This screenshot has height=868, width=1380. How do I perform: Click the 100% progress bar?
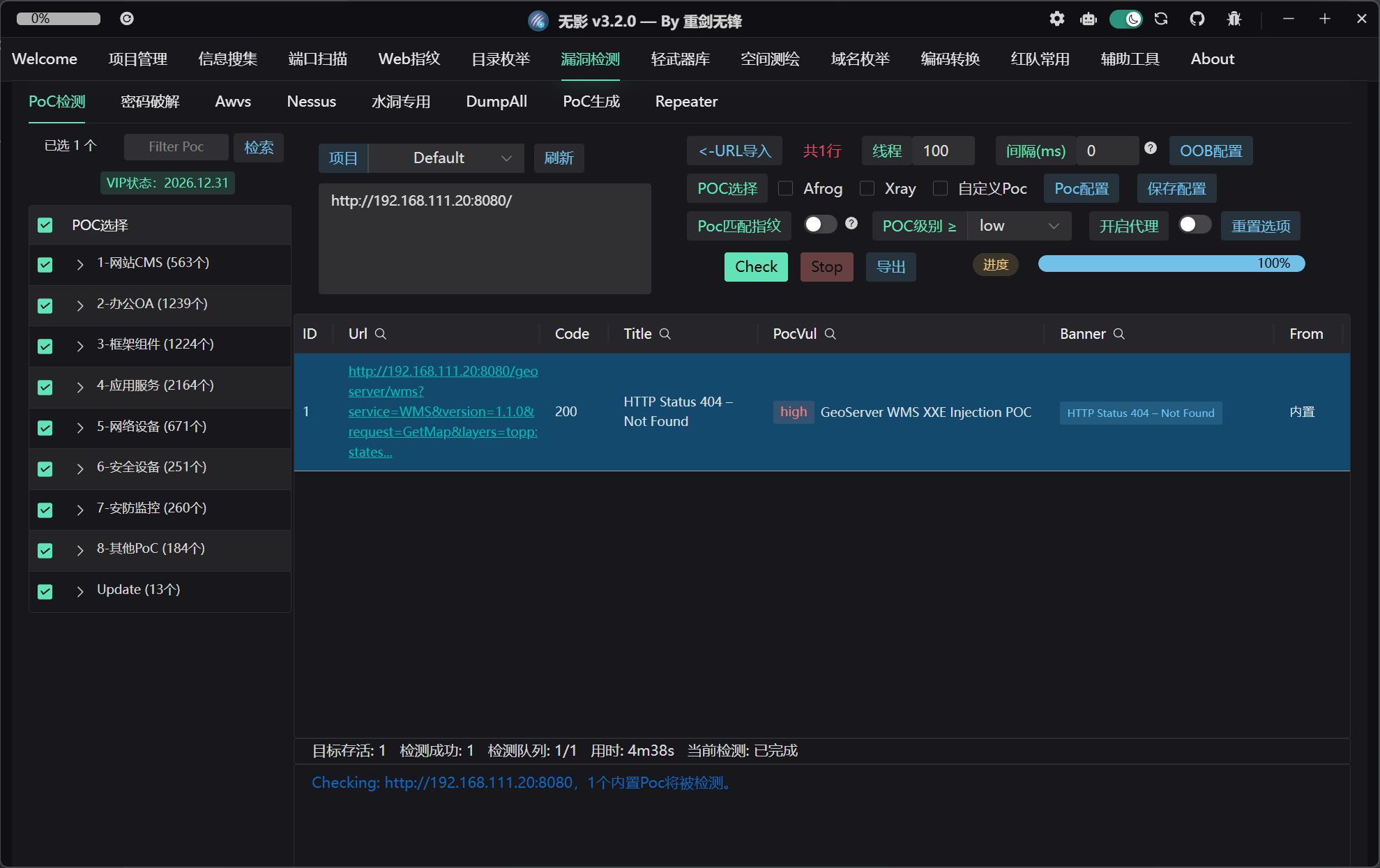[x=1171, y=264]
